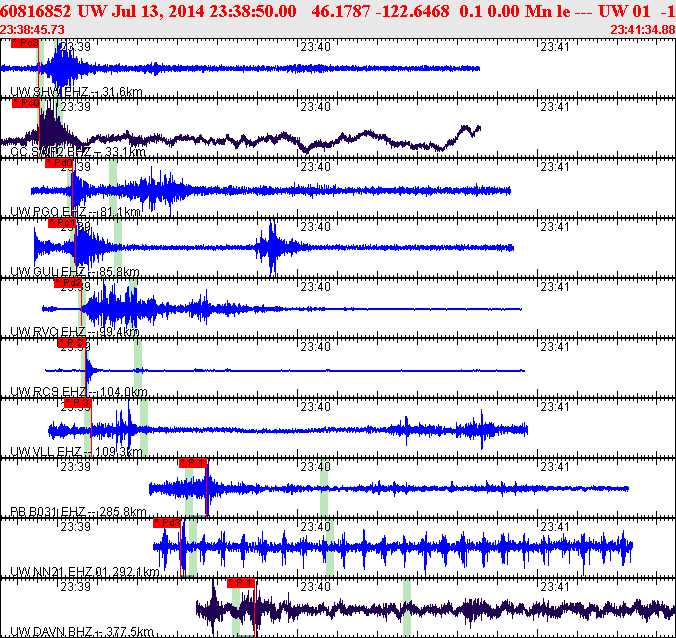The width and height of the screenshot is (676, 638).
Task: Click station label PB B031 EHZ 285.8km
Action: pos(78,511)
